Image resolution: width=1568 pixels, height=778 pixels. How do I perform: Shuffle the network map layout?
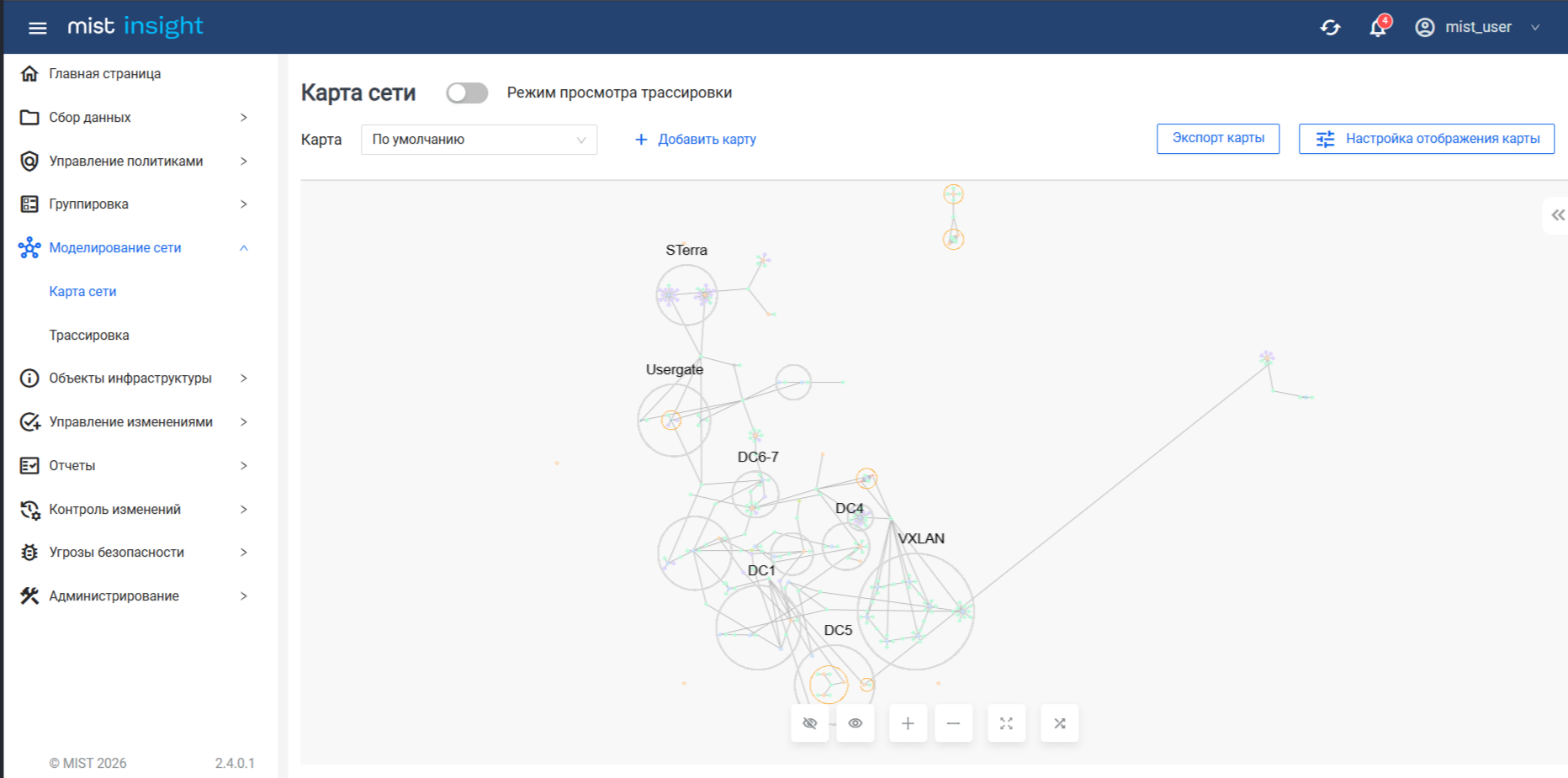point(1060,723)
